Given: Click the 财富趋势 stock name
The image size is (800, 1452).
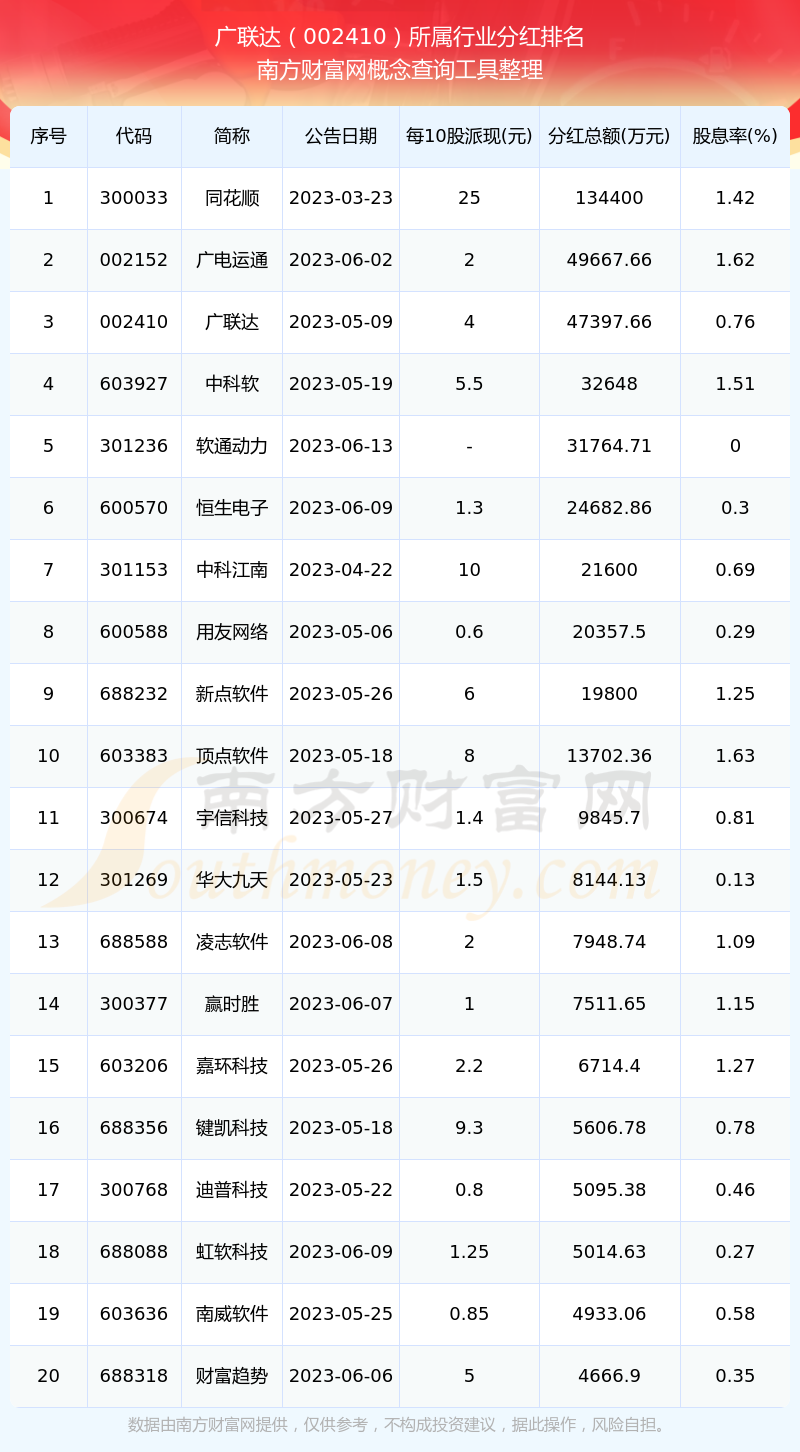Looking at the screenshot, I should pos(232,1376).
